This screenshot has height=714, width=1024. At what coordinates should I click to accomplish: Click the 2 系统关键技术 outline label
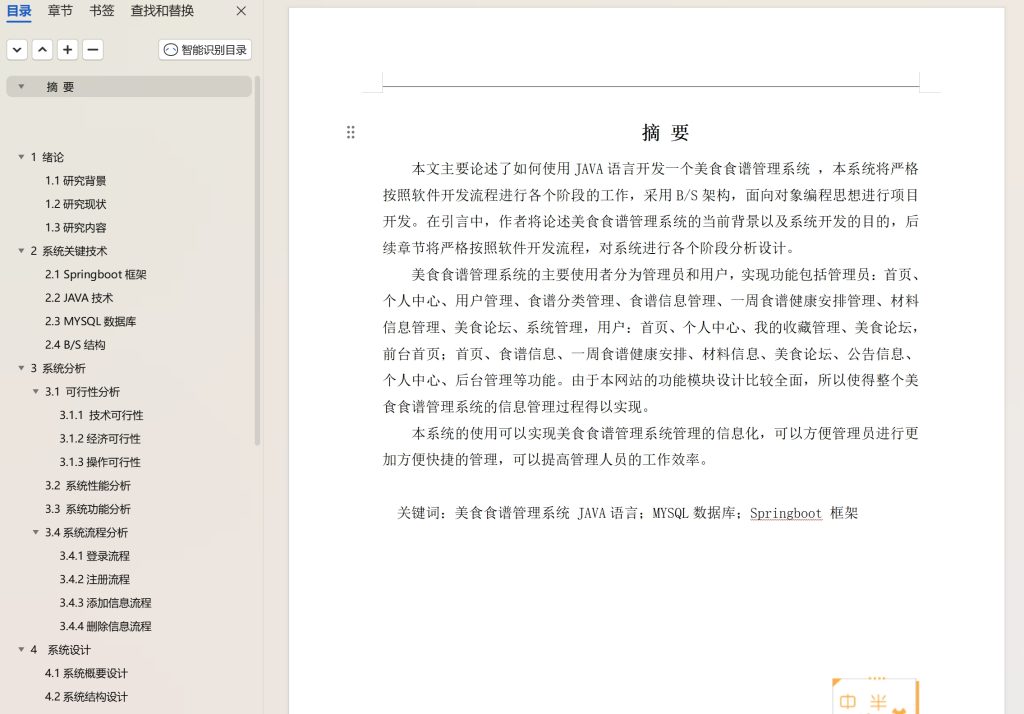point(69,251)
